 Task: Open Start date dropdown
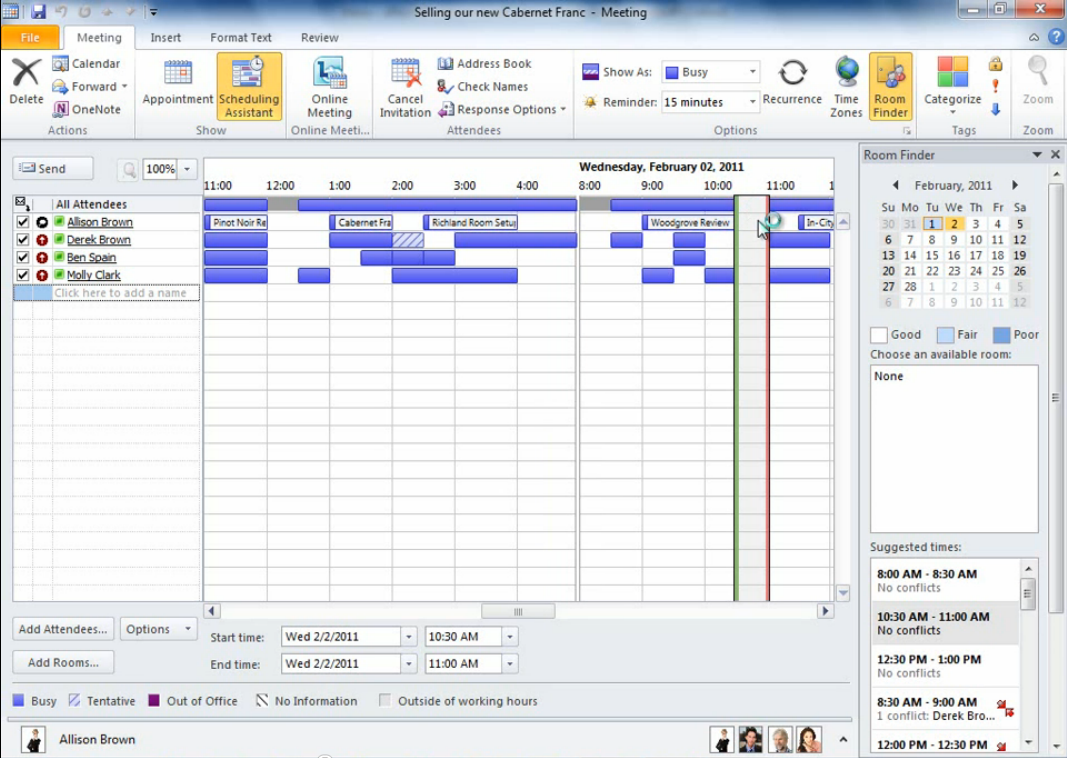(409, 637)
